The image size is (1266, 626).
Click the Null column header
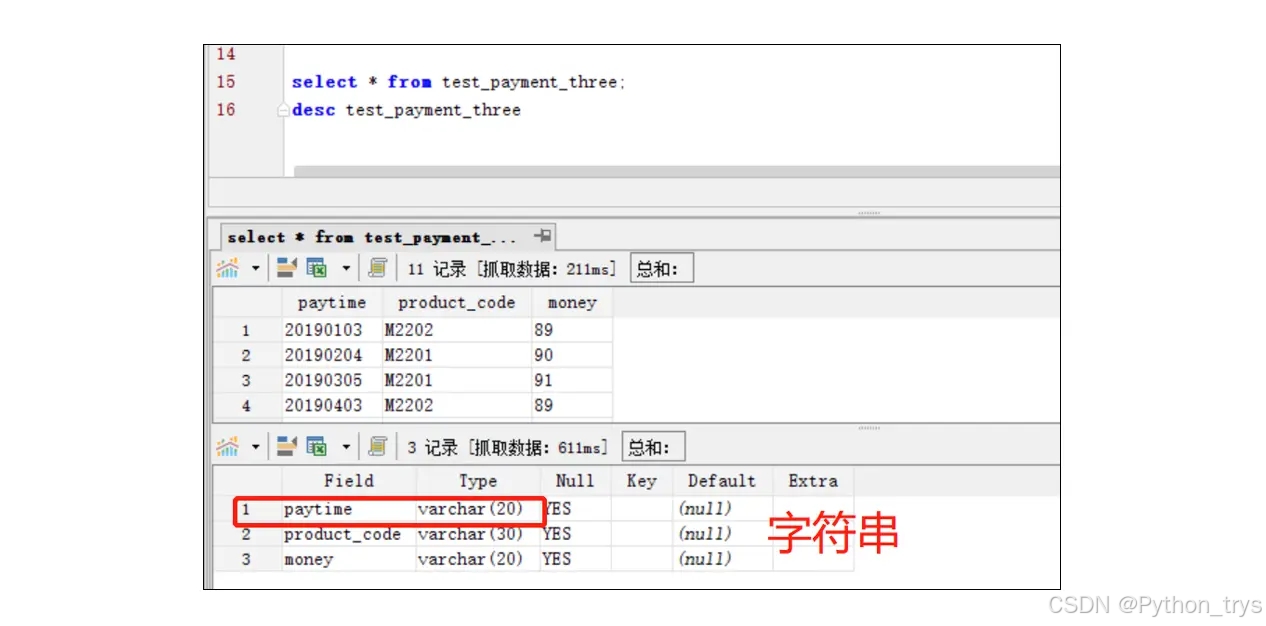coord(575,481)
